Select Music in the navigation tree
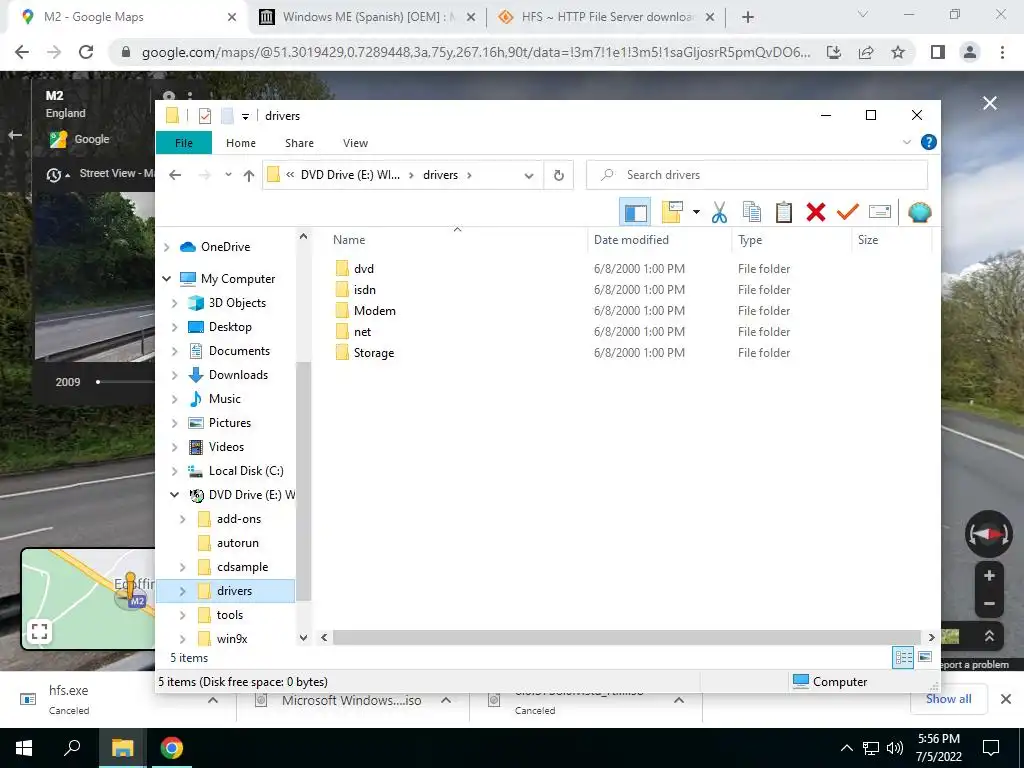The width and height of the screenshot is (1024, 768). 225,399
